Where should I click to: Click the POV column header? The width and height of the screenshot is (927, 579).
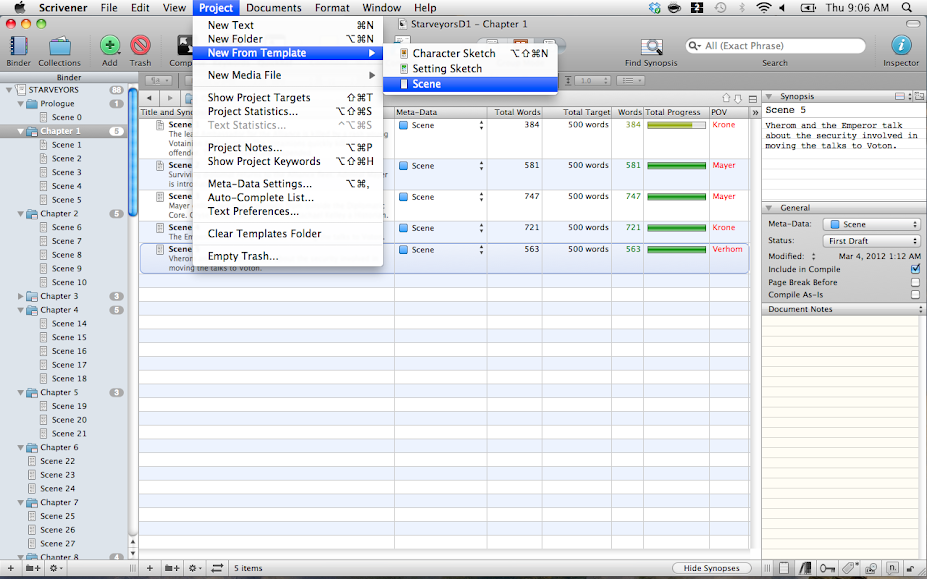point(729,112)
